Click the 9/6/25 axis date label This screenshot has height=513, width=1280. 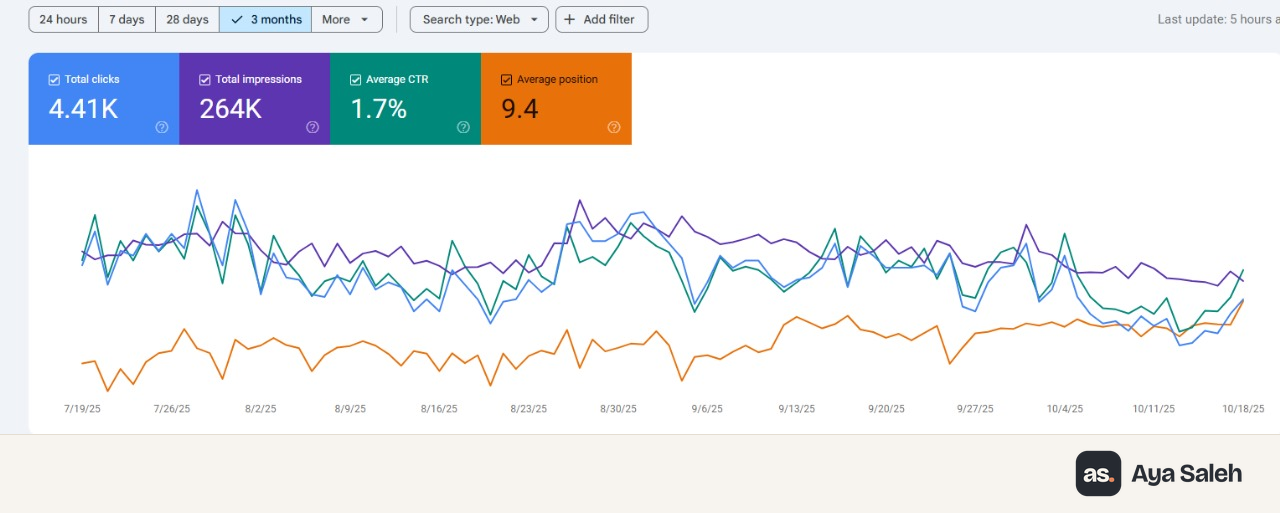[x=707, y=409]
